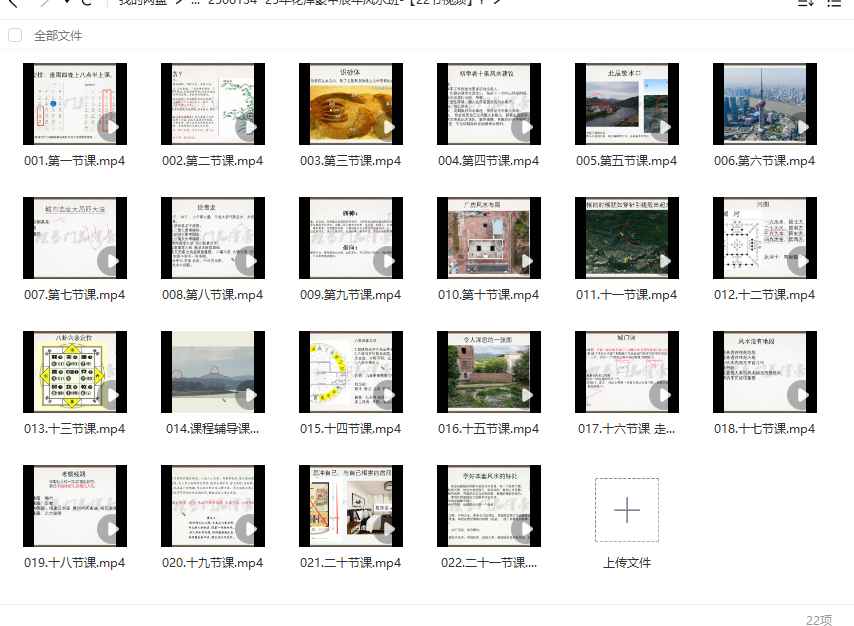Screen dimensions: 854x626
Task: Click the play icon on 019.十八节课.mp4
Action: 111,529
